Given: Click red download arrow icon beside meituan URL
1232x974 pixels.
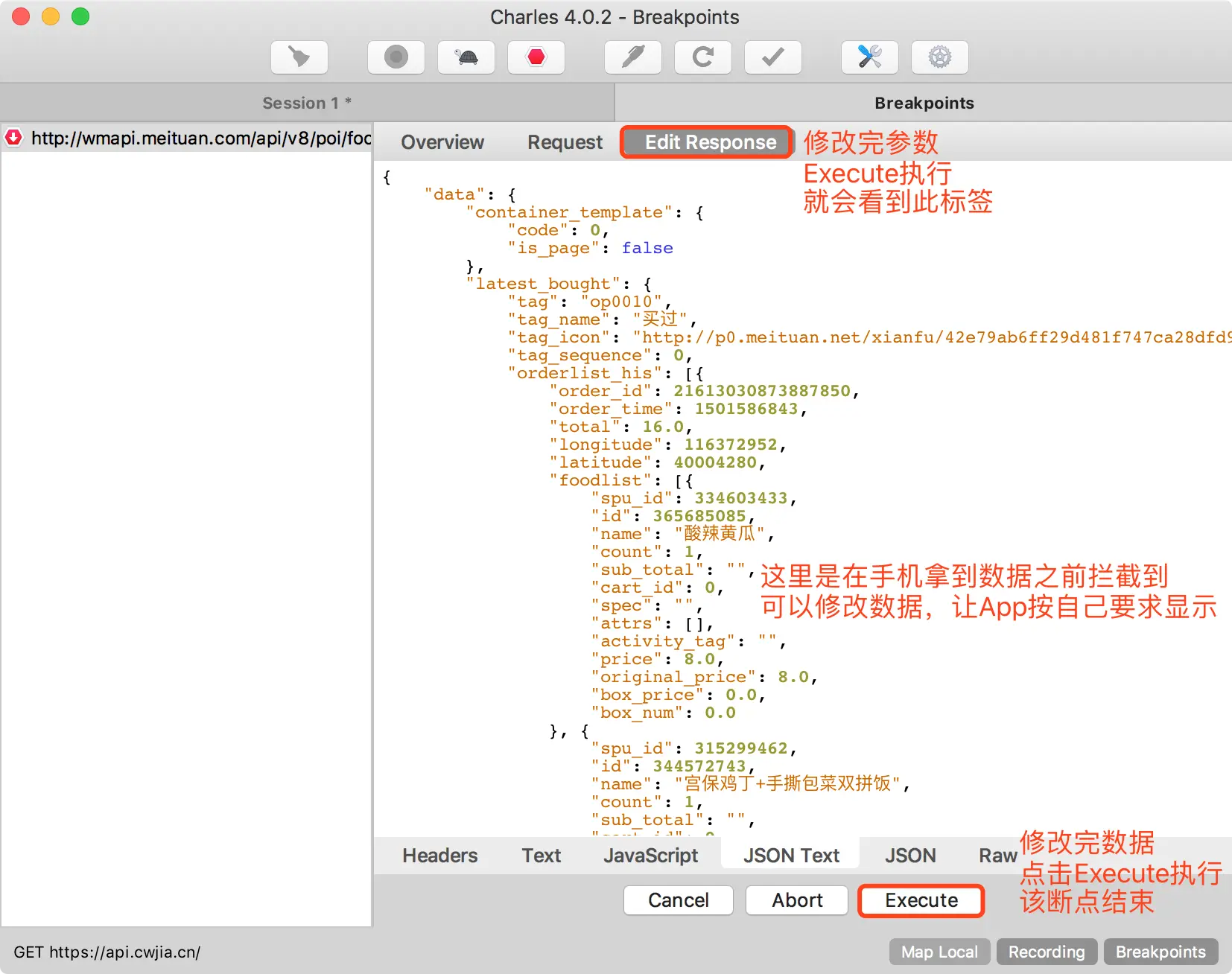Looking at the screenshot, I should click(13, 138).
